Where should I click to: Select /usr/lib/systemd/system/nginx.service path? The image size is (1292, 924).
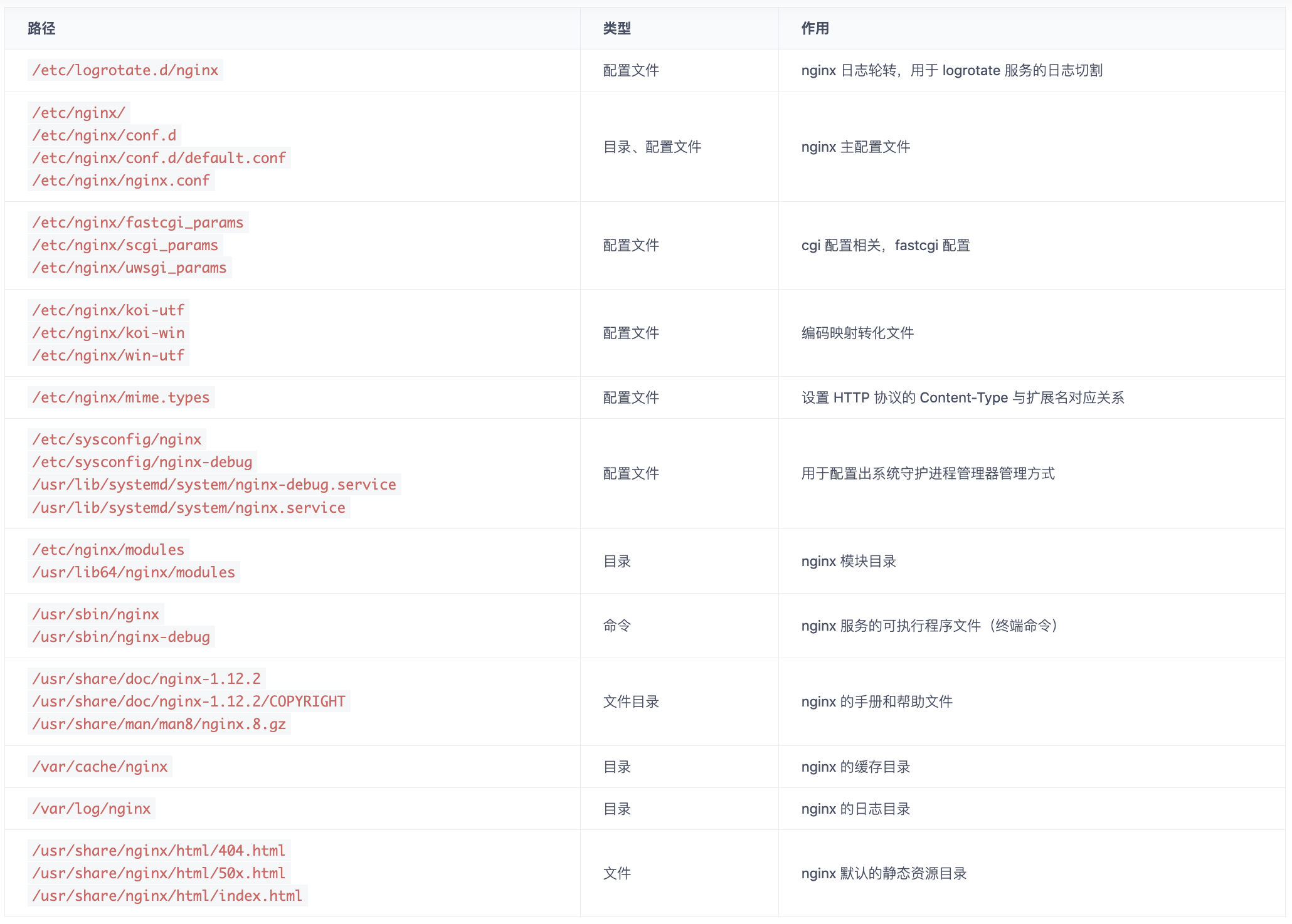pos(189,508)
